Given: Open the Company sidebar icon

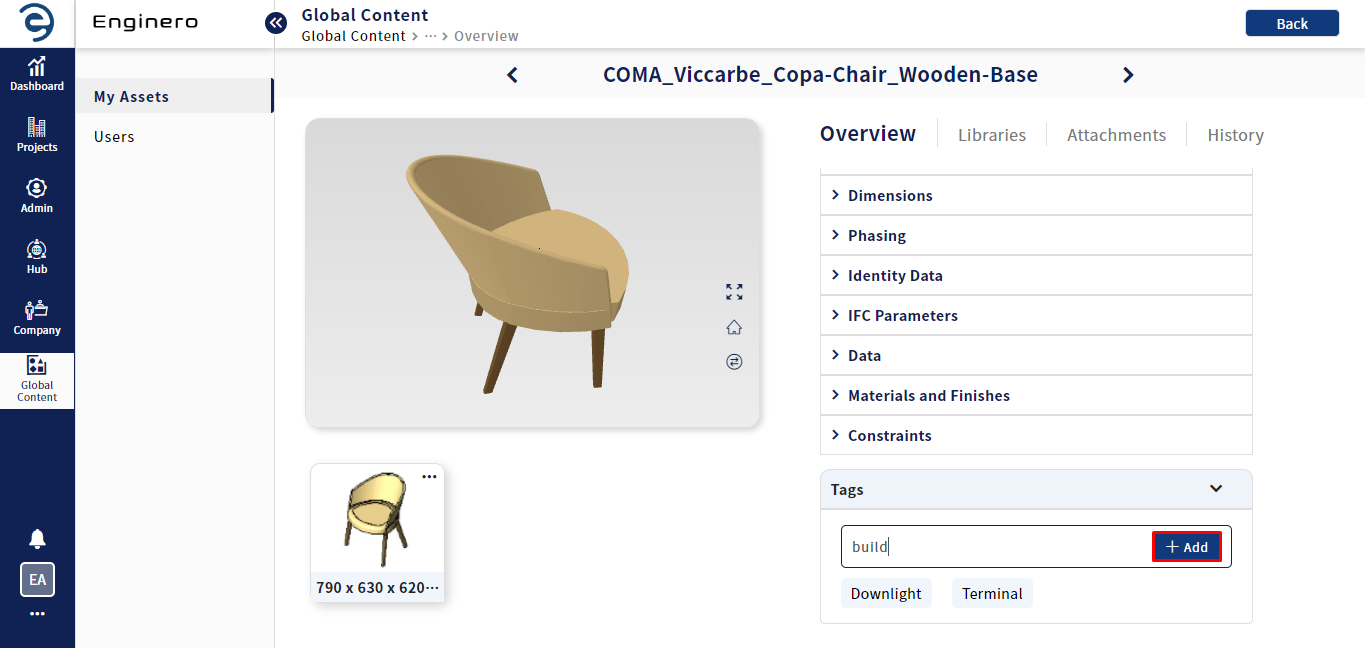Looking at the screenshot, I should (37, 310).
